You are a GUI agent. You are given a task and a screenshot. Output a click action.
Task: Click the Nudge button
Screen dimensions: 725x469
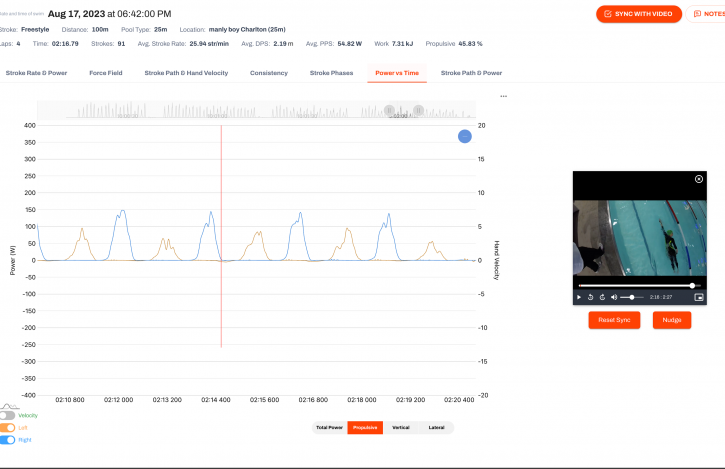(672, 320)
